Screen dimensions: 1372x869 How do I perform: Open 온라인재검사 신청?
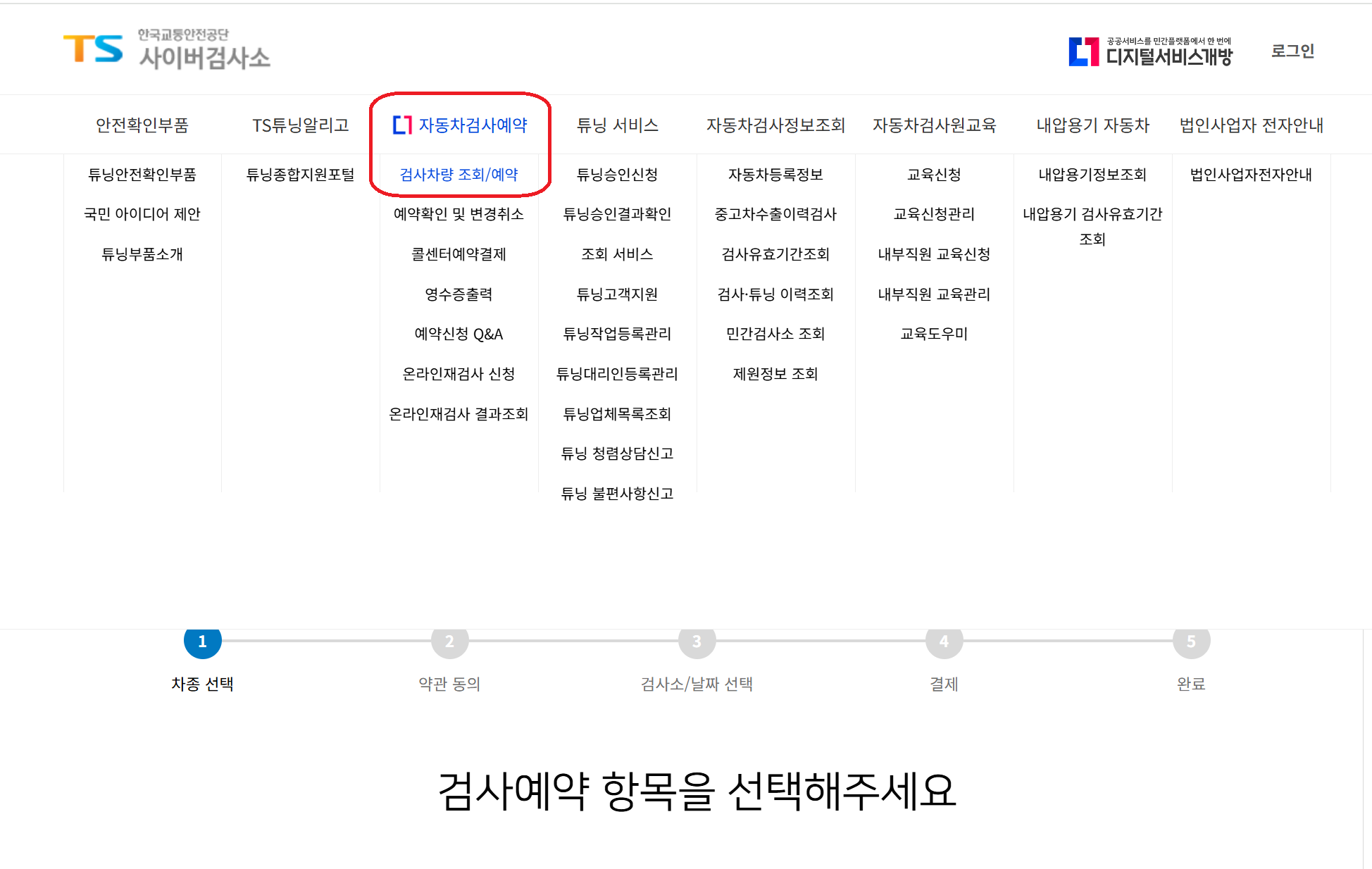pos(459,374)
